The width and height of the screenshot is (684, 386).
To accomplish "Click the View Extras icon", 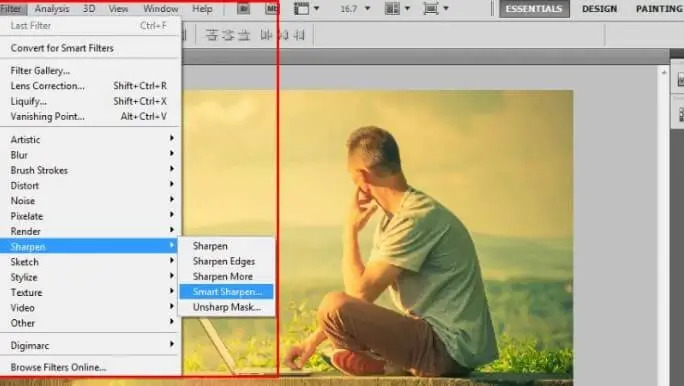I will tap(301, 8).
